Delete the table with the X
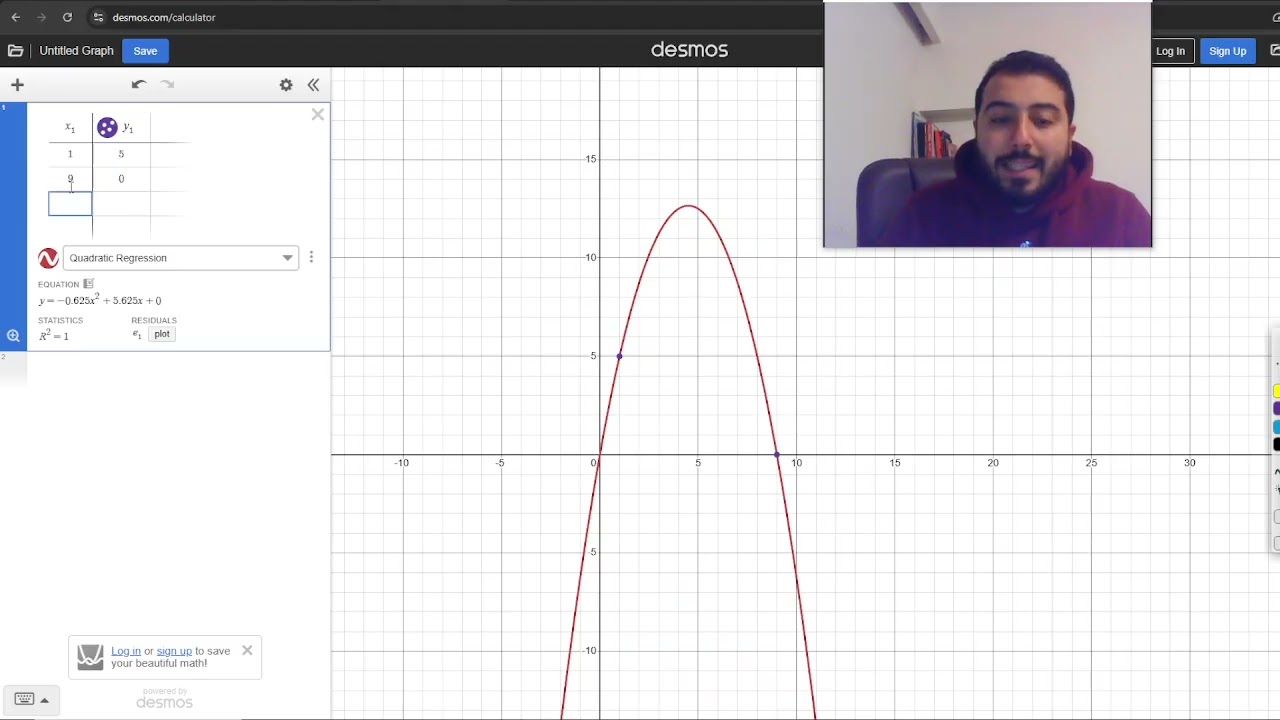This screenshot has height=720, width=1280. pyautogui.click(x=317, y=115)
